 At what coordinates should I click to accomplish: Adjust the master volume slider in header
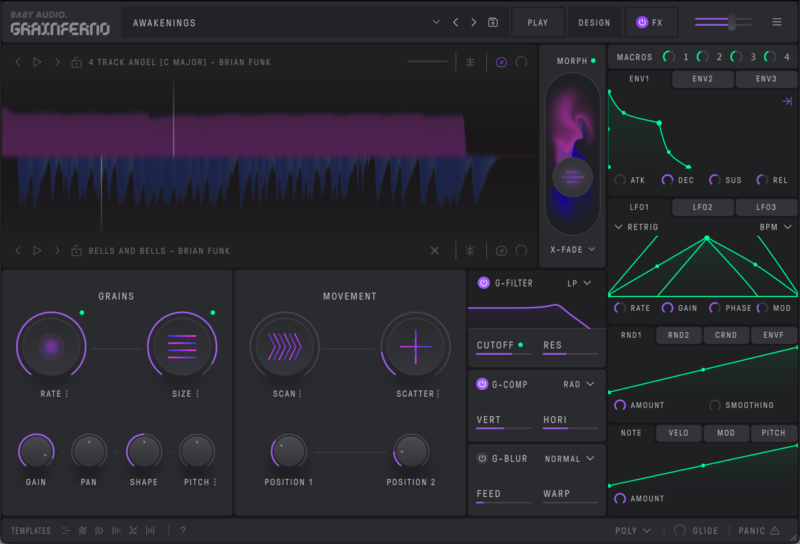[723, 22]
